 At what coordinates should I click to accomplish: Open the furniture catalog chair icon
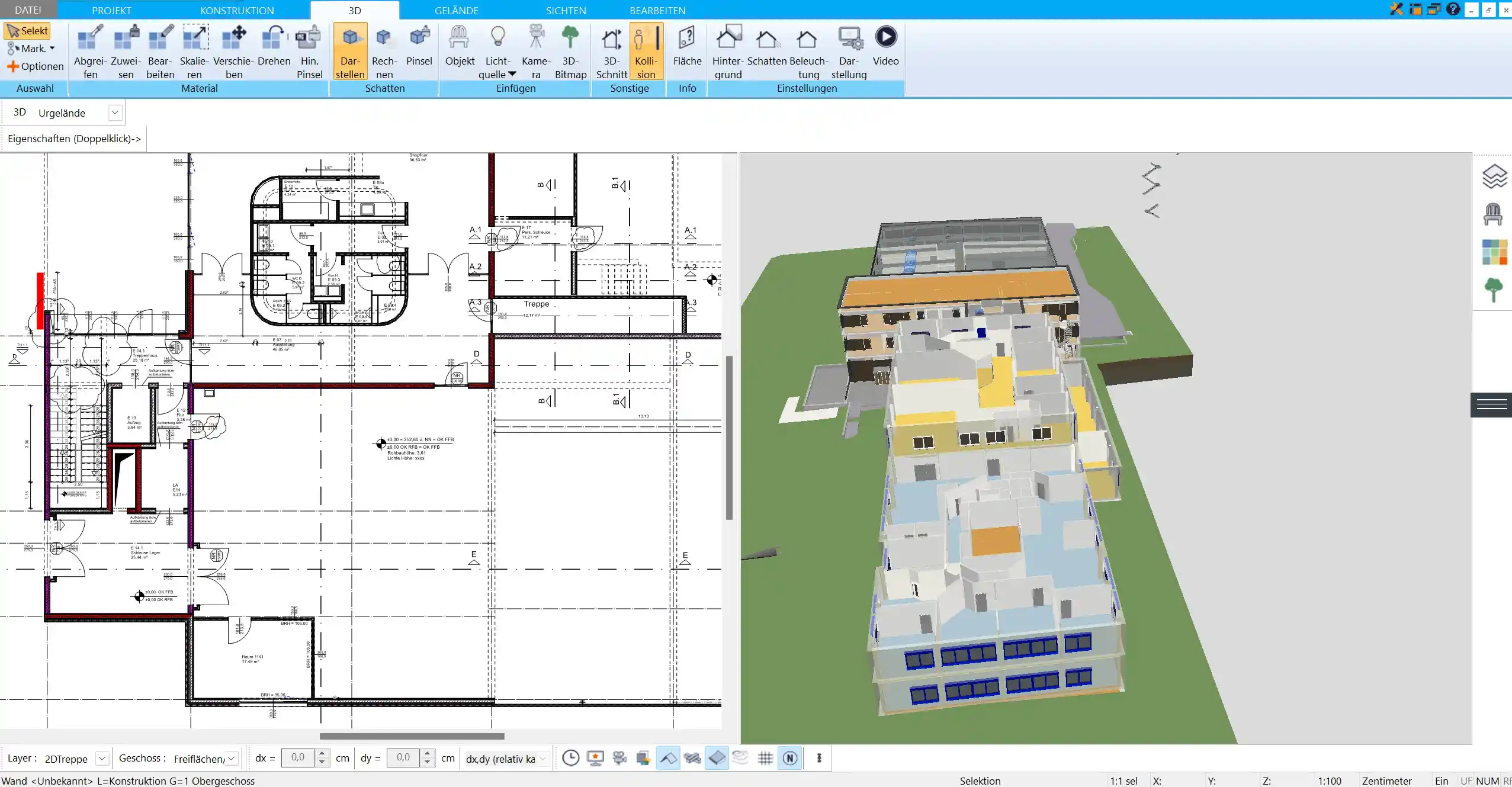coord(1493,214)
